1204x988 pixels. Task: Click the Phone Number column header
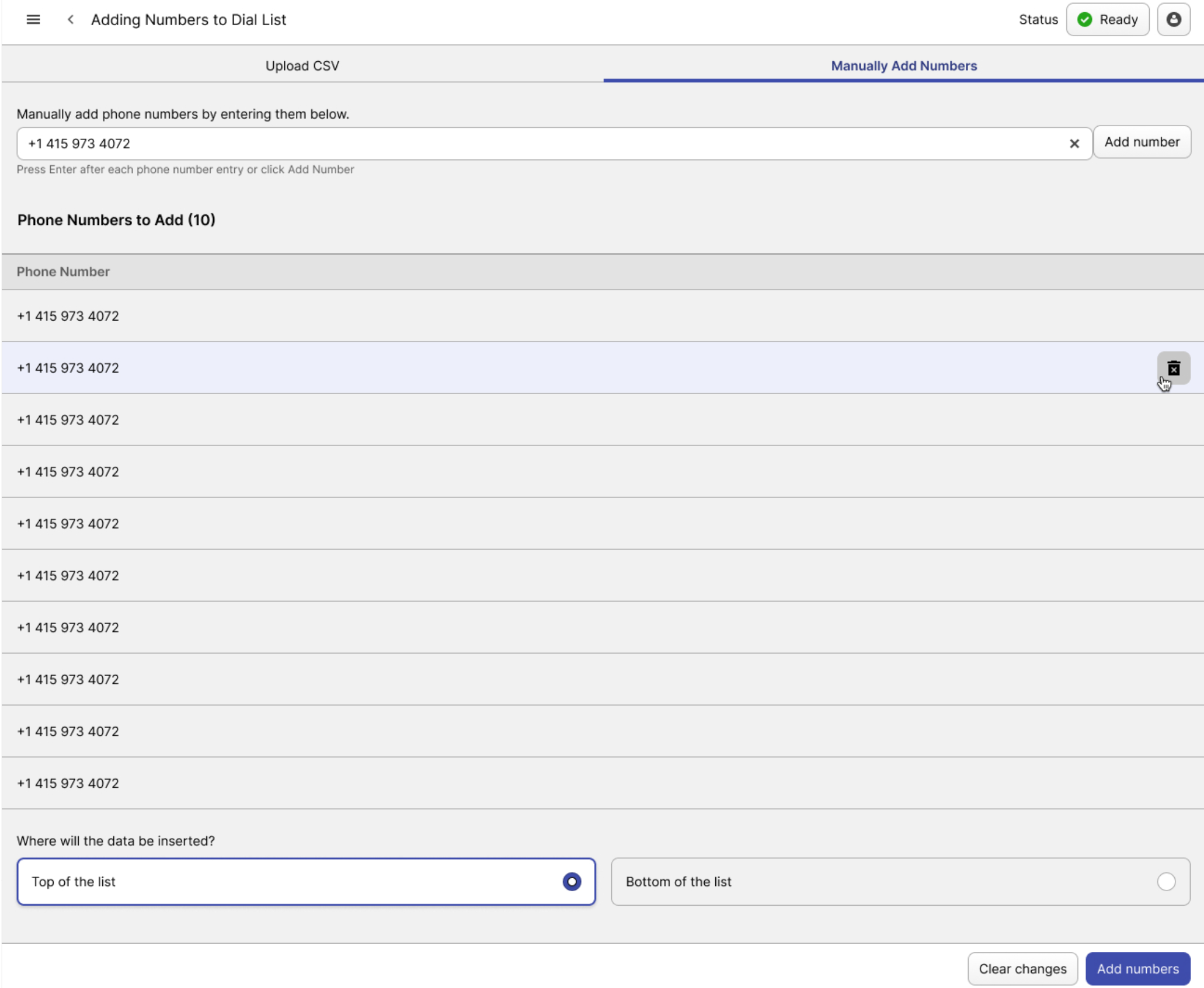[63, 272]
